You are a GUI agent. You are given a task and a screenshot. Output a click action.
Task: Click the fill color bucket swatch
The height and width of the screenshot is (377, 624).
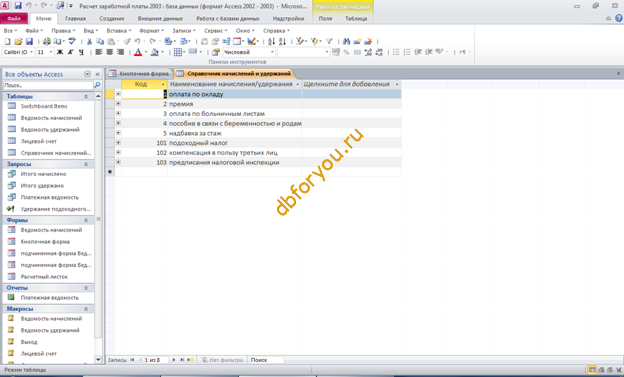pos(155,52)
